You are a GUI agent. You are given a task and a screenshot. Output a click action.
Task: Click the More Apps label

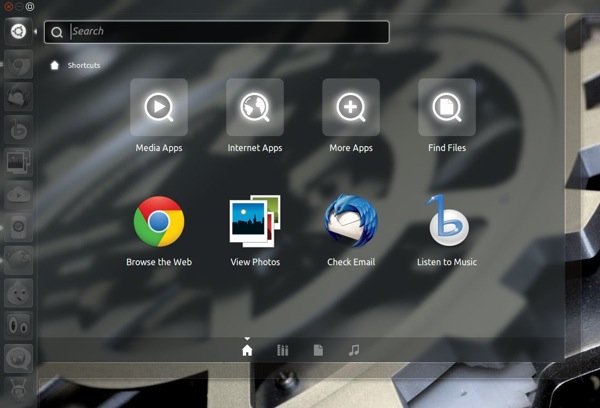tap(351, 148)
